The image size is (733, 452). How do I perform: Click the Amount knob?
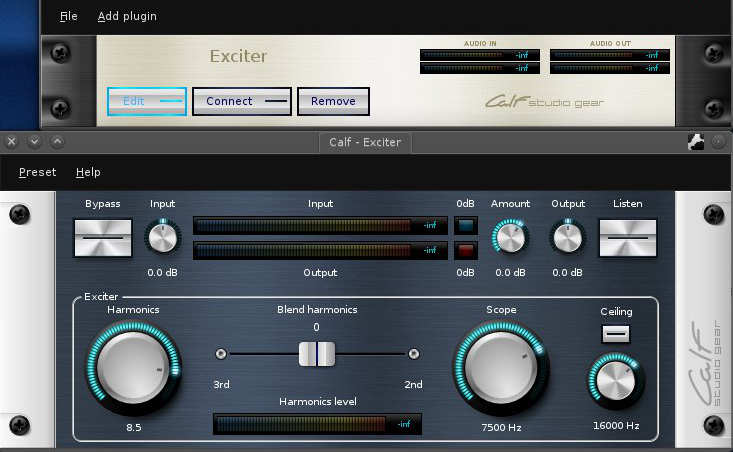[x=509, y=238]
